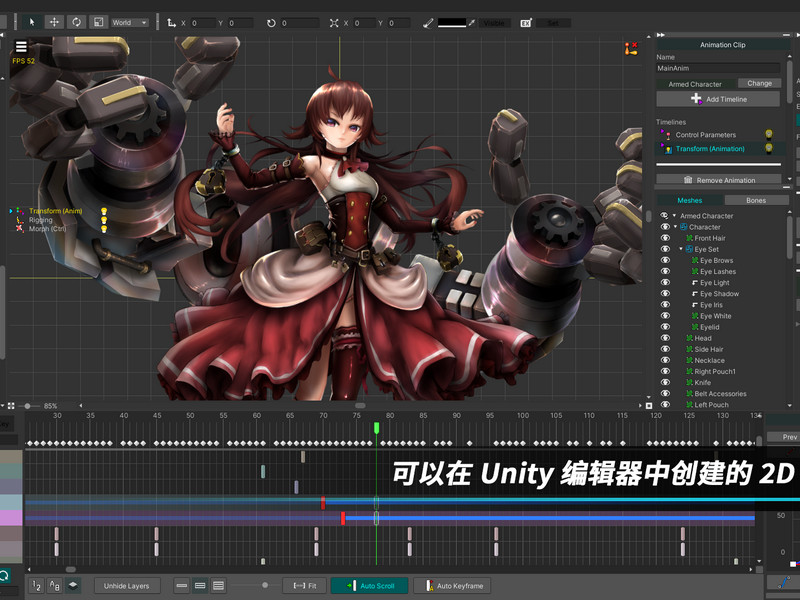
Task: Switch to the Bones tab
Action: pos(756,201)
